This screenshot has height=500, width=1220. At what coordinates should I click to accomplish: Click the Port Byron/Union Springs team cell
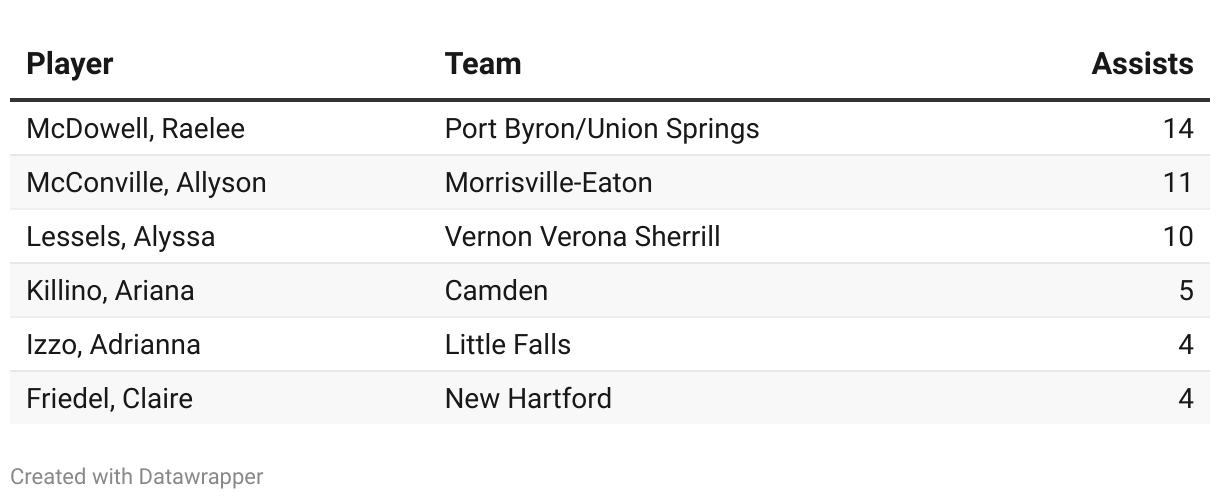coord(602,128)
